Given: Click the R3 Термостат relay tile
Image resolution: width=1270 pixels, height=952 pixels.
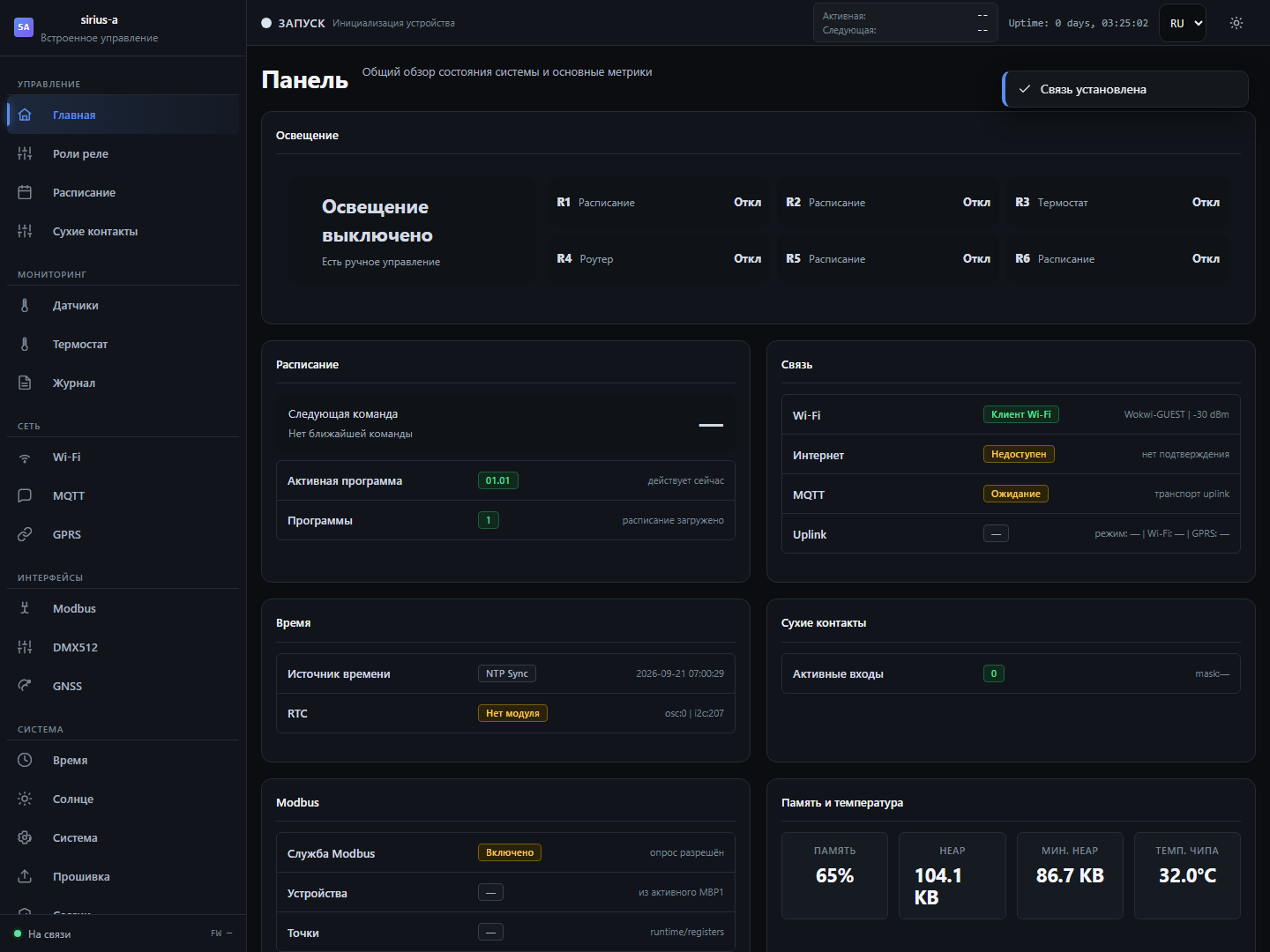Looking at the screenshot, I should point(1117,203).
